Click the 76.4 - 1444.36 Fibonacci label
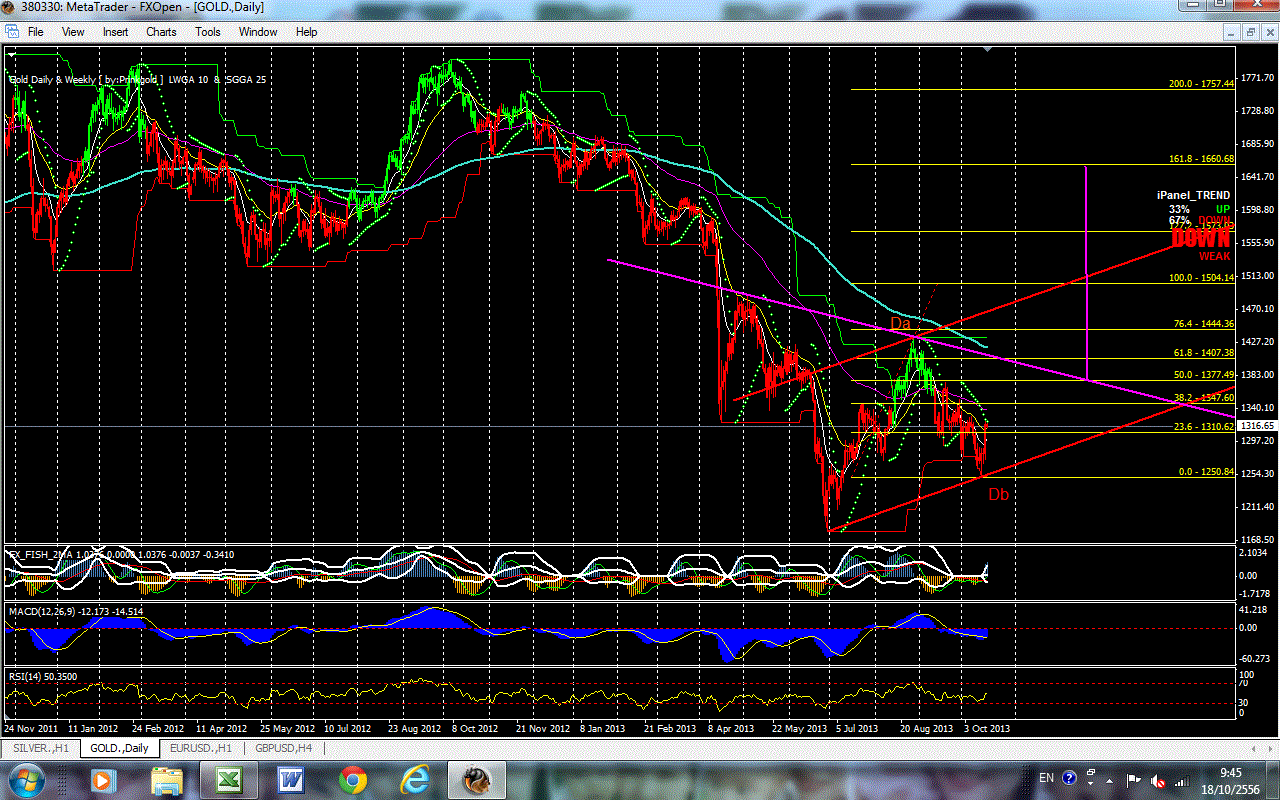 [x=1203, y=324]
